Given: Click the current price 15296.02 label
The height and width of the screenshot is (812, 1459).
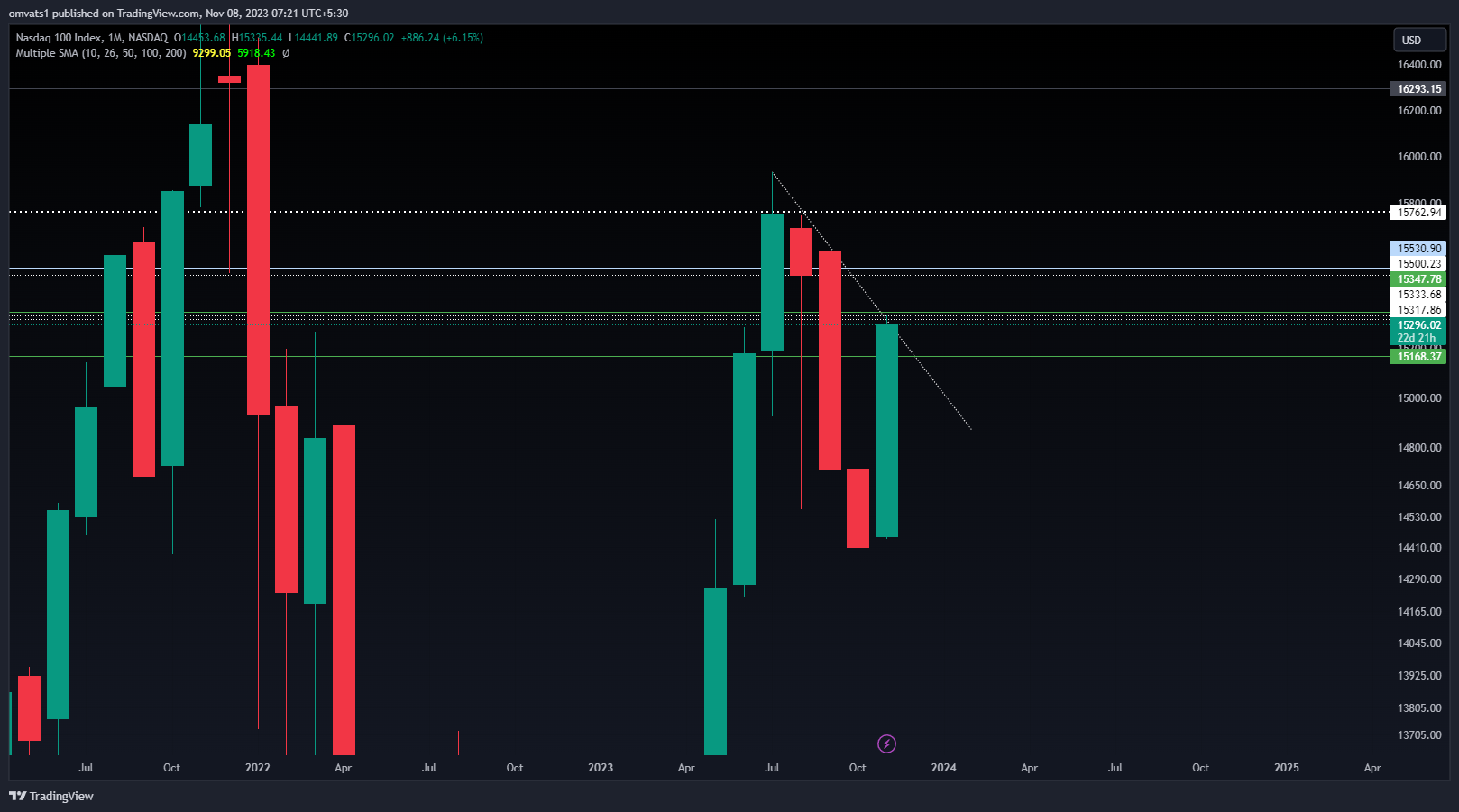Looking at the screenshot, I should [1418, 325].
